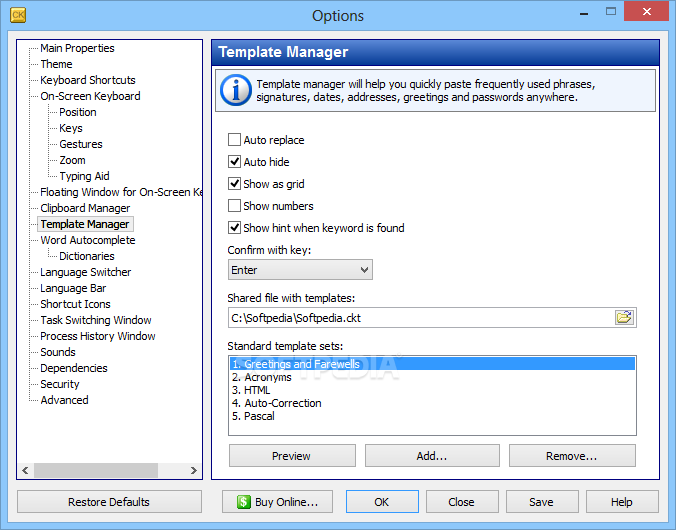676x530 pixels.
Task: Select Theme in the options tree
Action: (x=56, y=64)
